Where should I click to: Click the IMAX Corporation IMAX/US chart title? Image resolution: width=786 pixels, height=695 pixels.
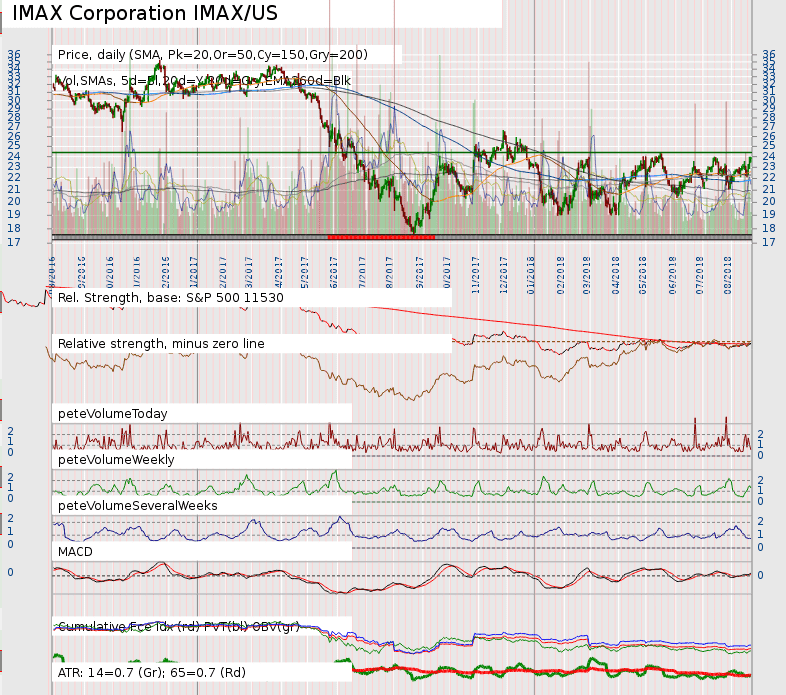tap(145, 13)
